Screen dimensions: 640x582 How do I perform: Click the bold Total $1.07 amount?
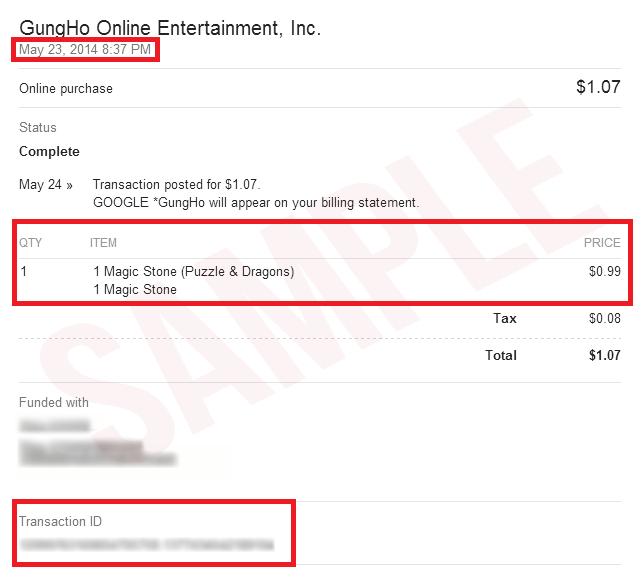click(604, 355)
